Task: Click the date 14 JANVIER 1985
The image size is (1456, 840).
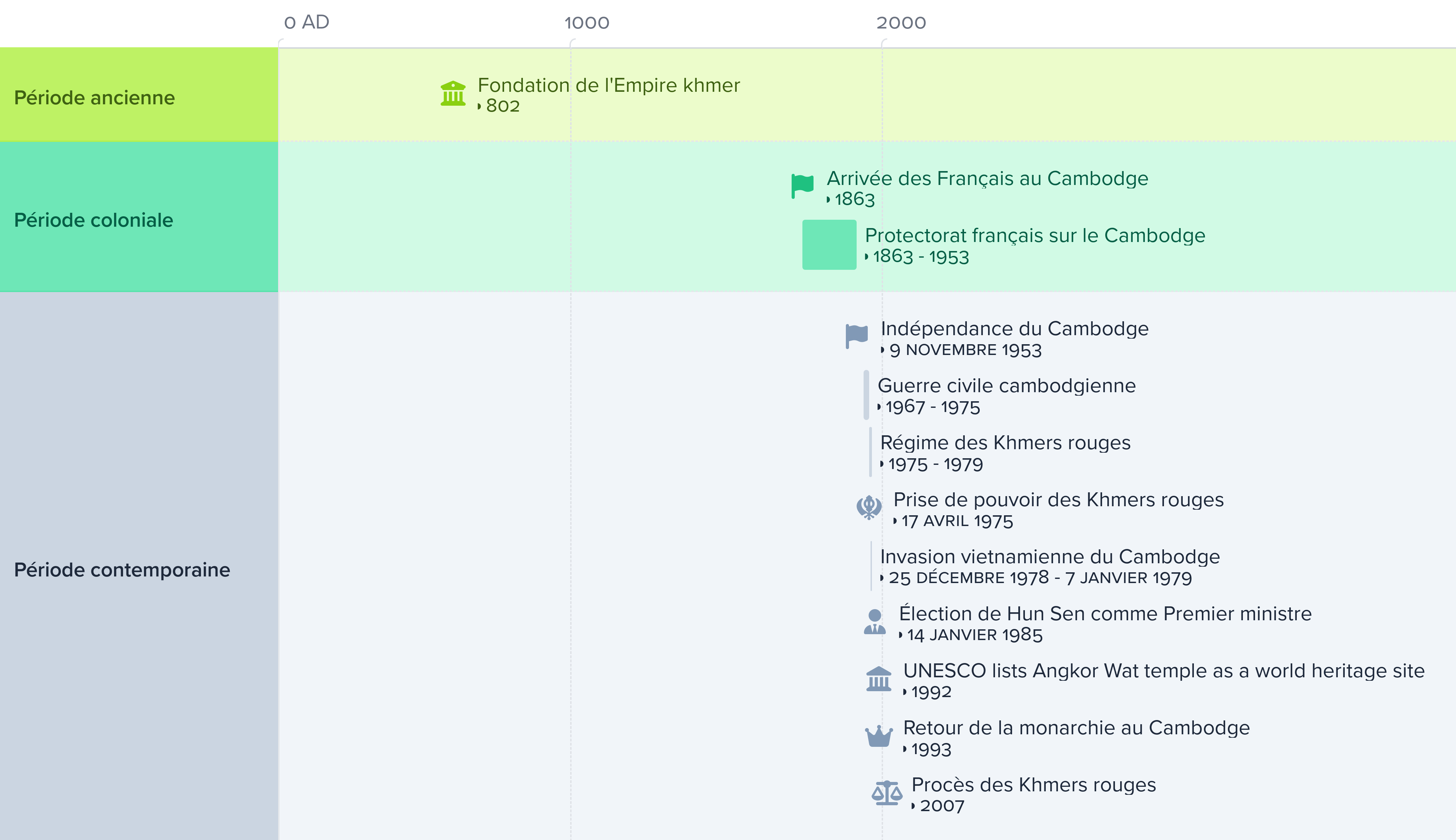Action: point(974,635)
